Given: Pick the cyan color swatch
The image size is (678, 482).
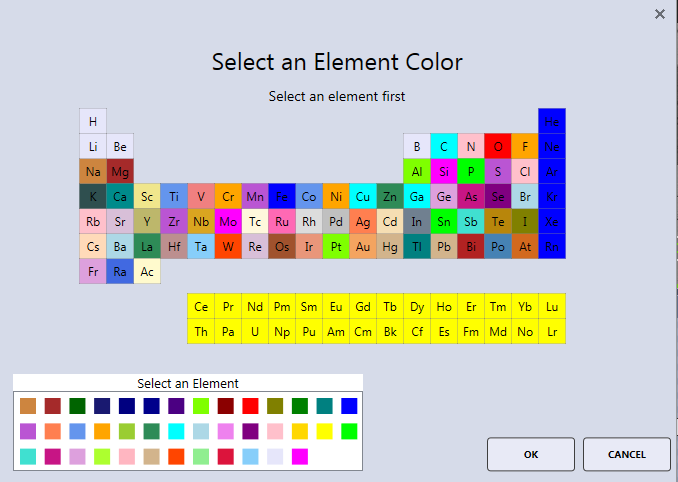Looking at the screenshot, I should pos(176,431).
